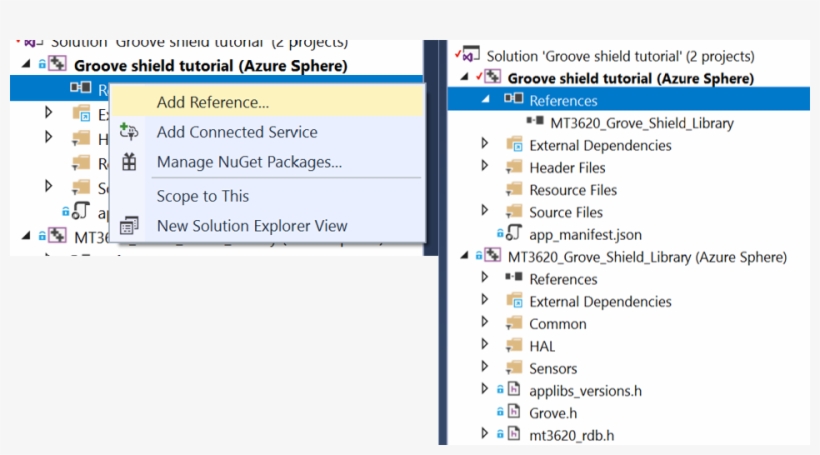820x455 pixels.
Task: Collapse Groove shield tutorial project in right panel
Action: [x=464, y=77]
